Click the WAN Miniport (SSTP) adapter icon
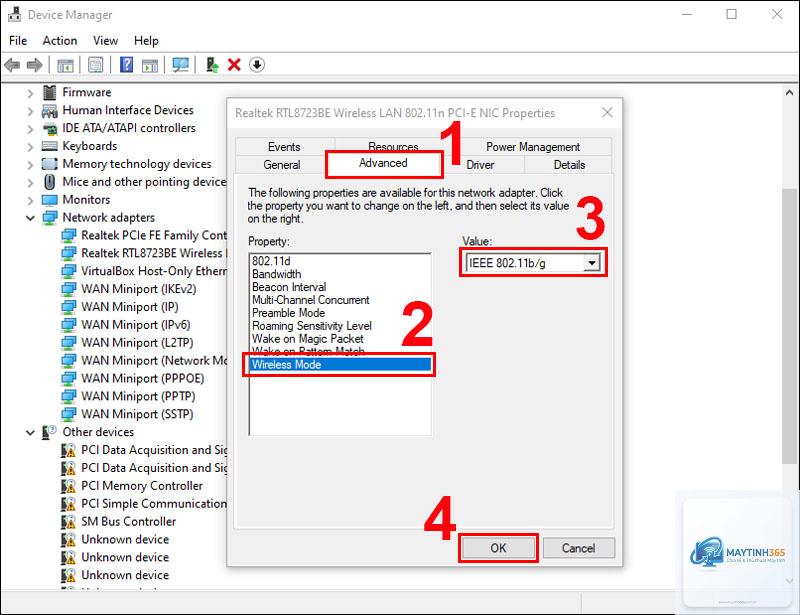This screenshot has width=800, height=615. tap(68, 414)
